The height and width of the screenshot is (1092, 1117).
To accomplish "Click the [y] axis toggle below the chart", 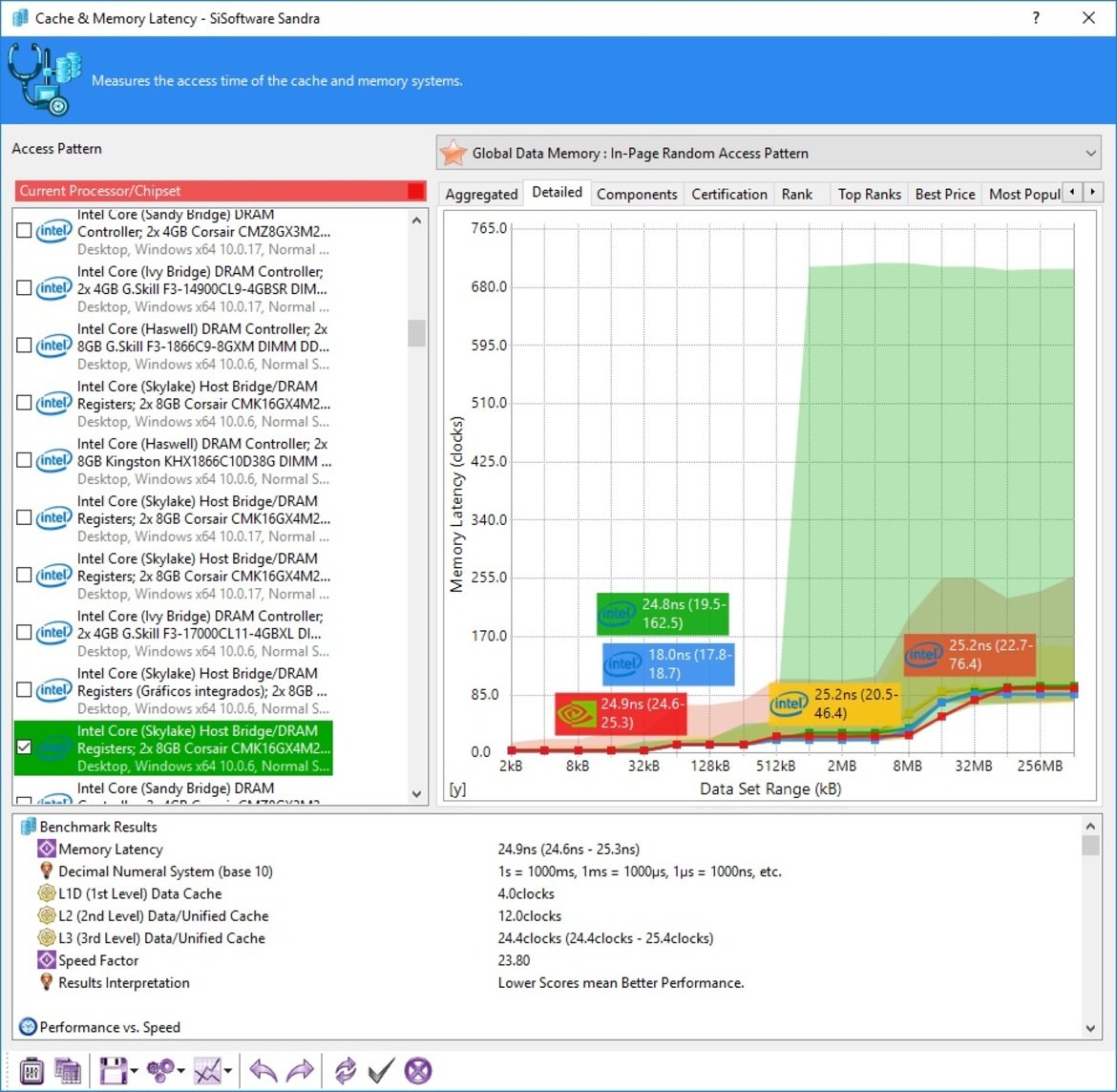I will [457, 789].
